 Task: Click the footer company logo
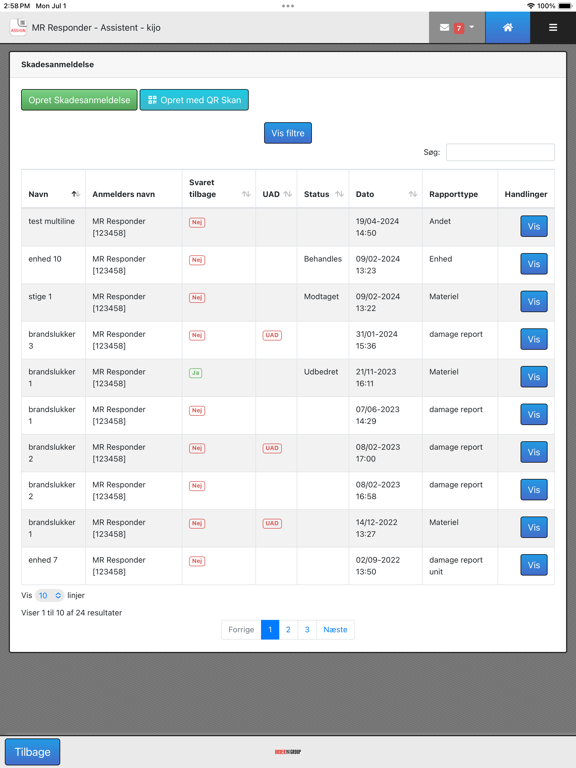click(288, 752)
